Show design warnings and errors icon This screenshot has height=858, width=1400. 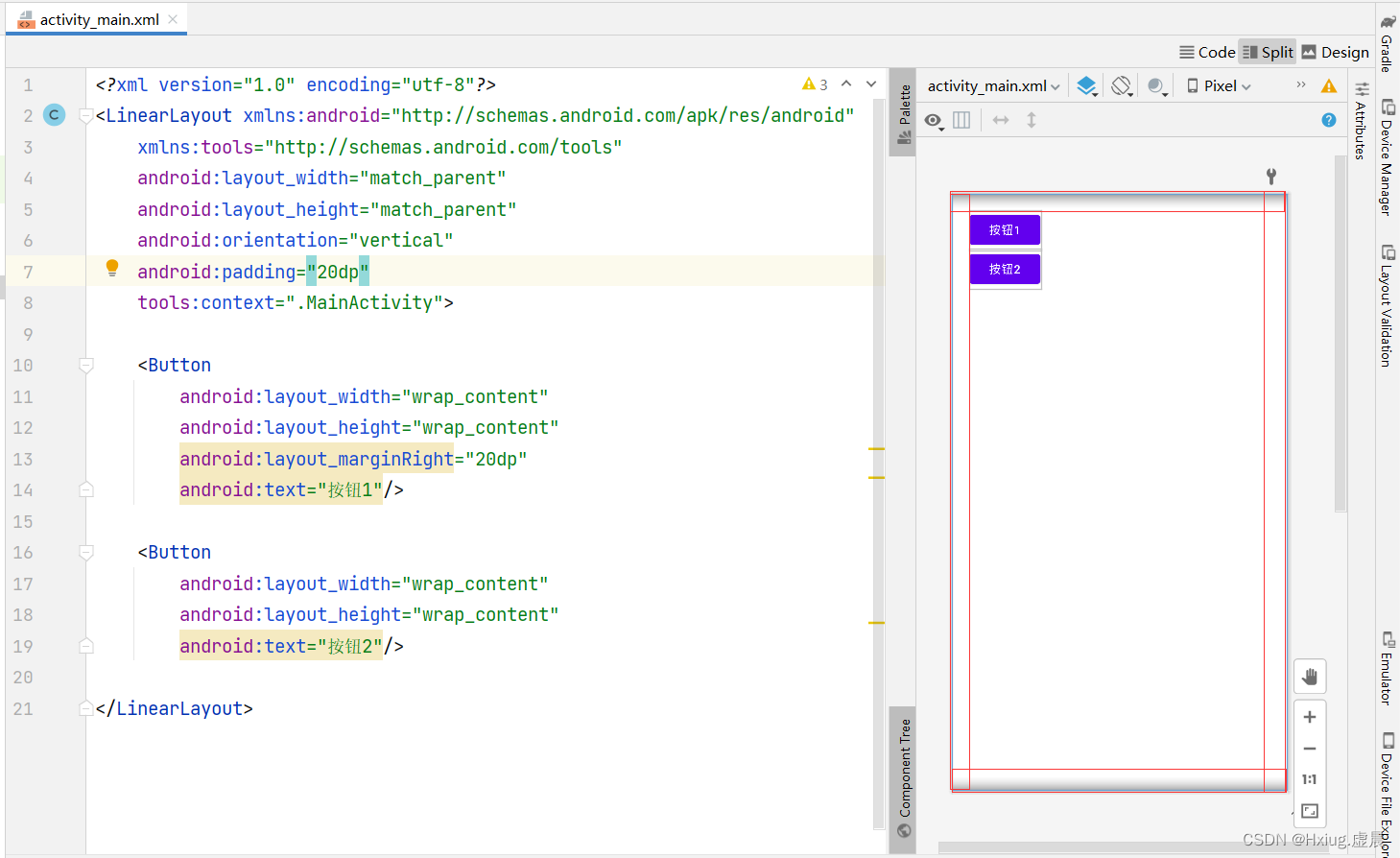[x=1329, y=85]
